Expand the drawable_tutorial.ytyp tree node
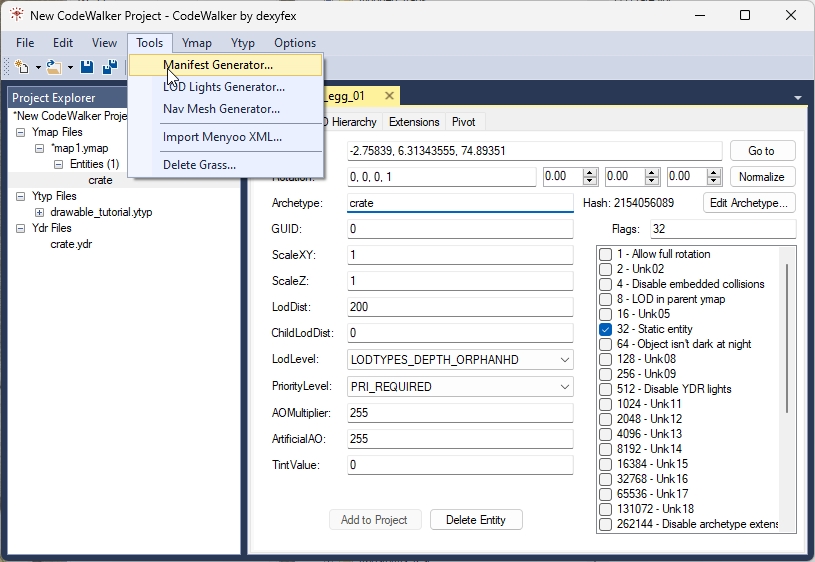The image size is (815, 562). click(39, 212)
